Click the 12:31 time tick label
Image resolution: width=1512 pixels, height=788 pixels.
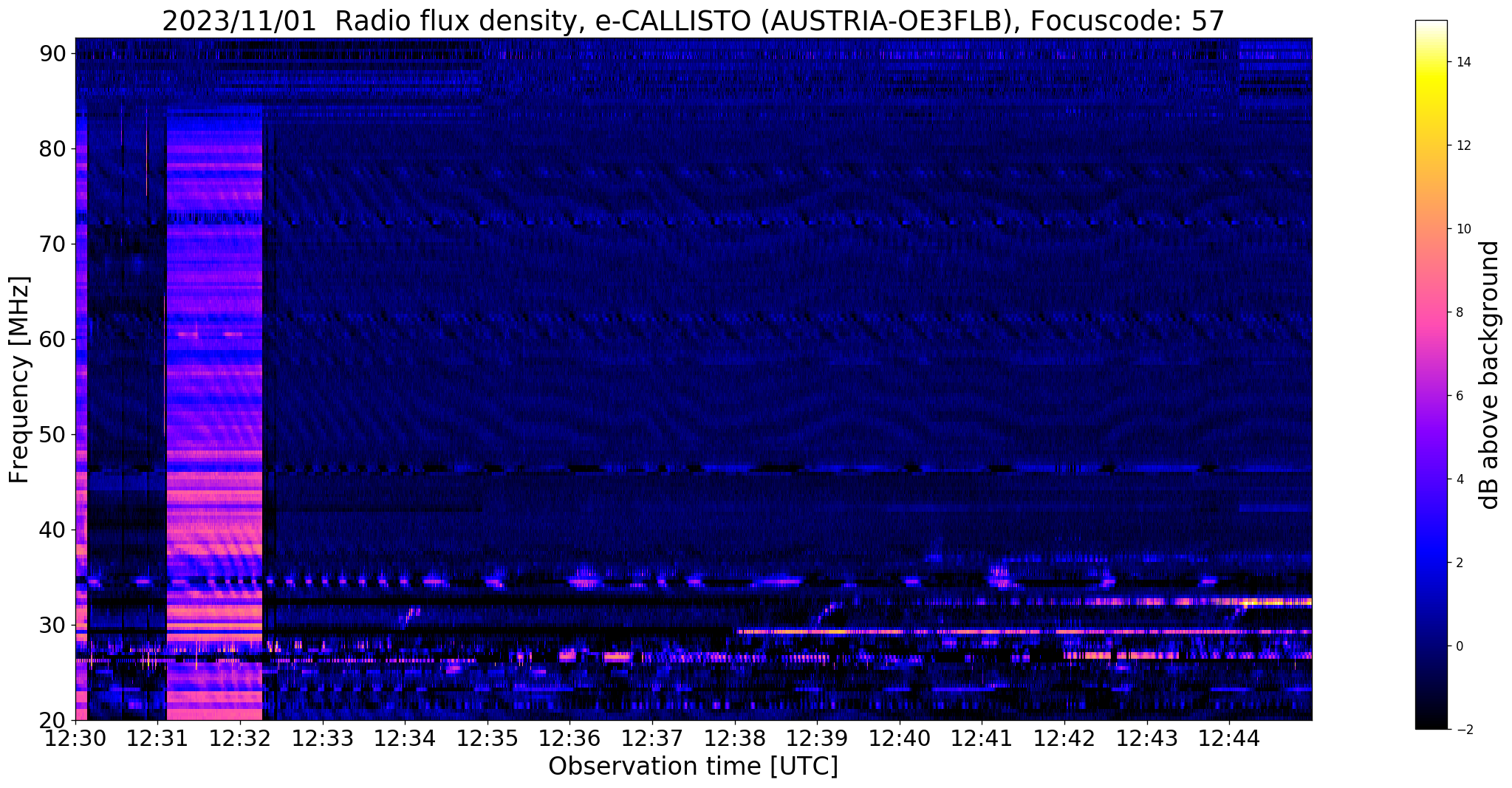point(157,738)
